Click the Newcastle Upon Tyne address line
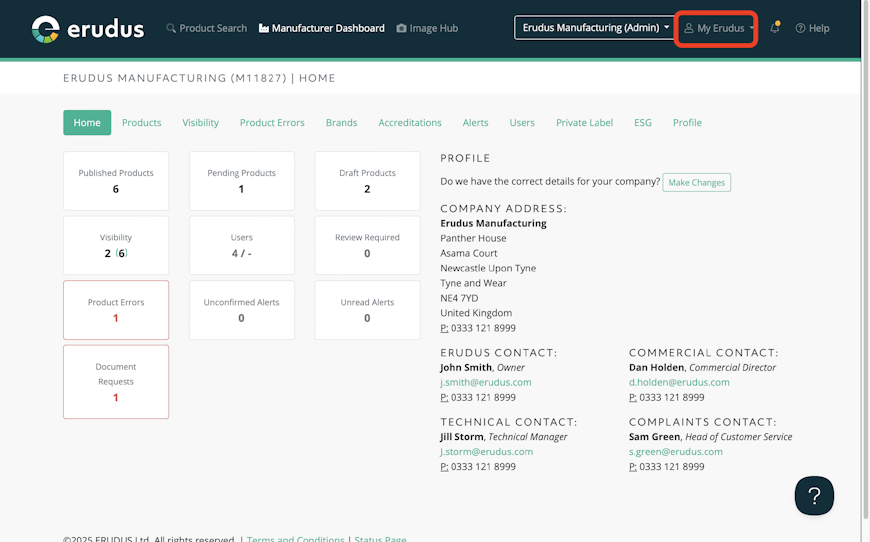Viewport: 870px width, 542px height. pyautogui.click(x=488, y=268)
